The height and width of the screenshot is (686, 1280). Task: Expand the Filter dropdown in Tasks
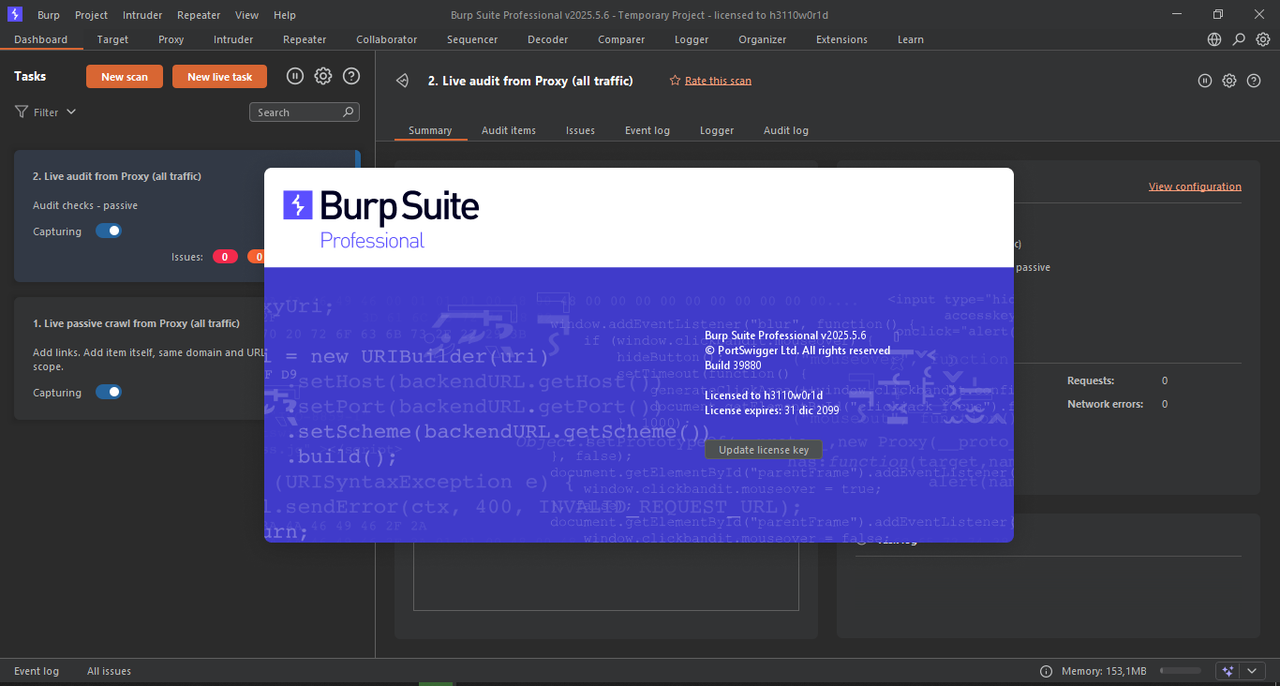click(x=46, y=112)
